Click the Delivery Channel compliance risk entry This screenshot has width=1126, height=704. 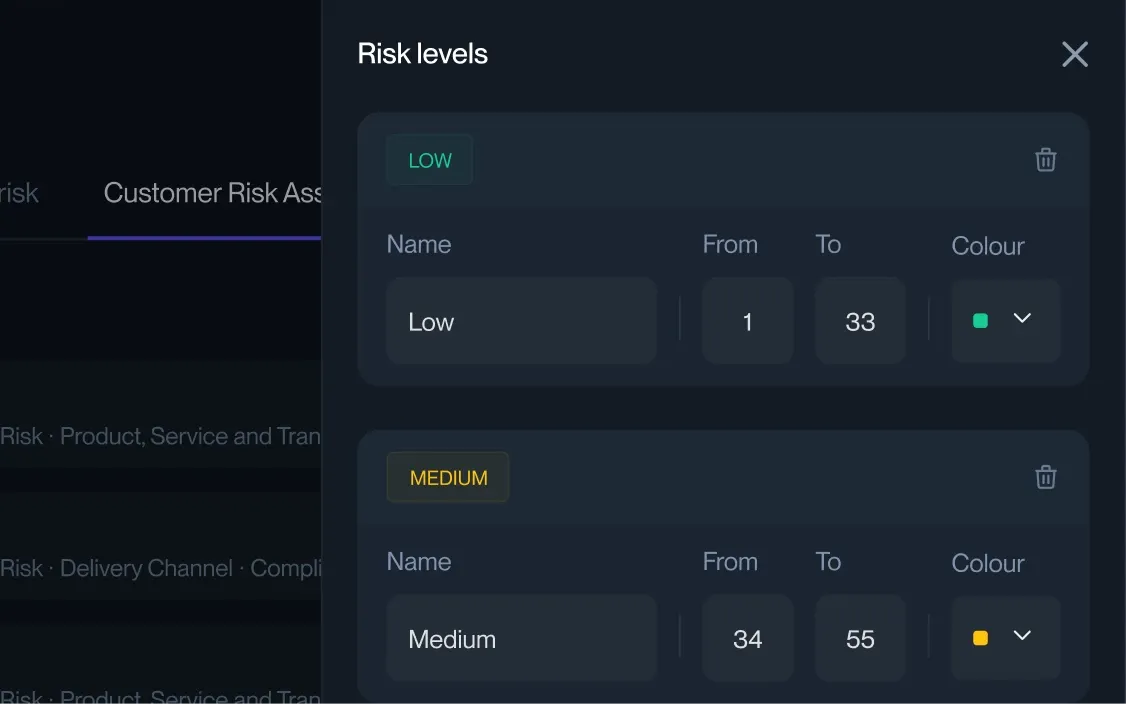[x=160, y=568]
